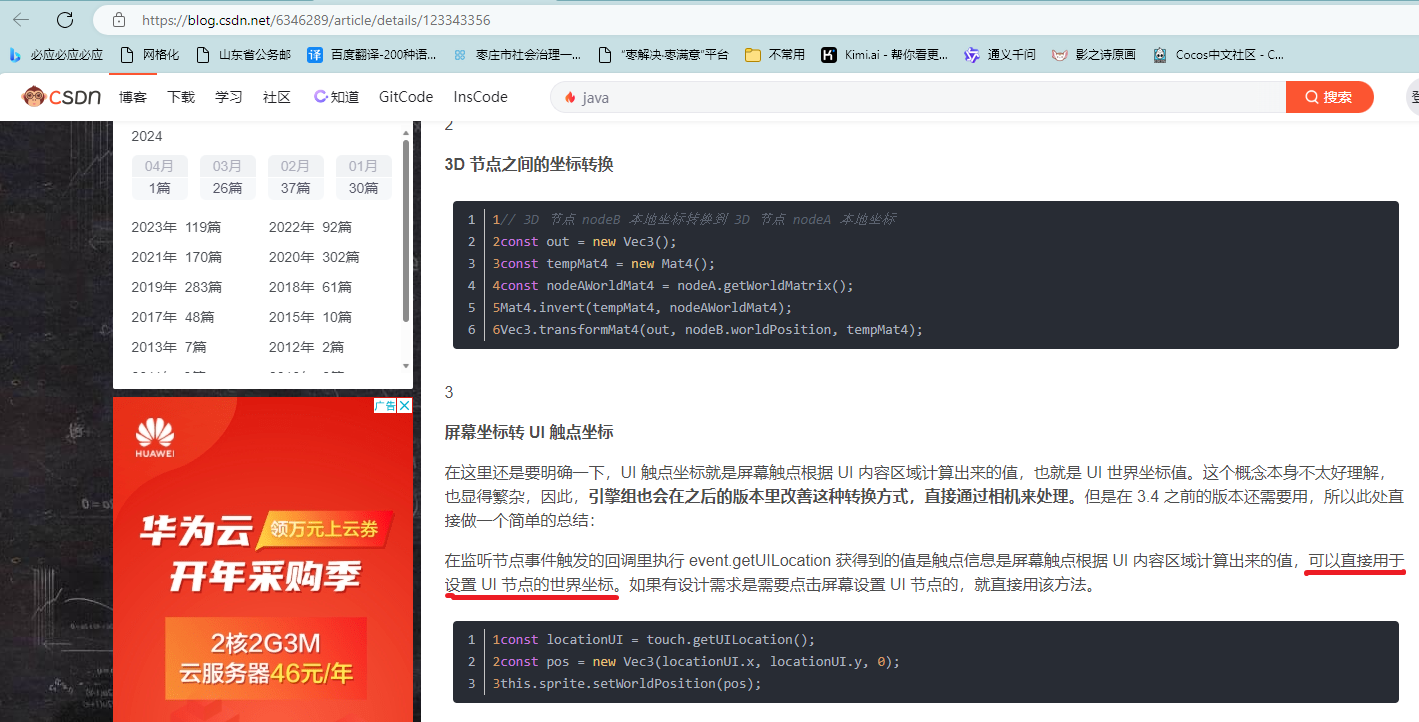The image size is (1419, 722).
Task: Click code line with touch.getUILocation()
Action: click(654, 639)
